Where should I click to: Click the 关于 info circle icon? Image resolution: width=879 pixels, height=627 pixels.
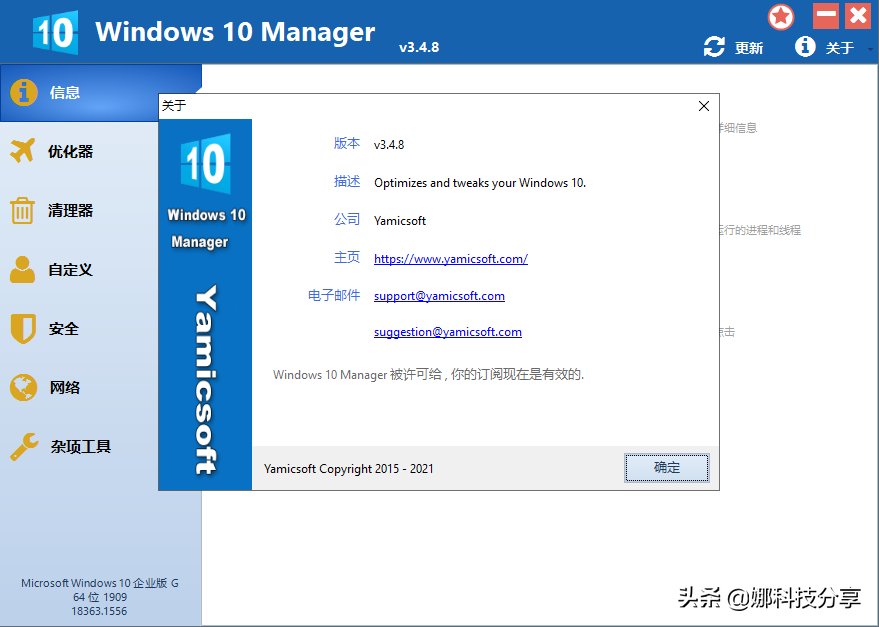tap(805, 47)
